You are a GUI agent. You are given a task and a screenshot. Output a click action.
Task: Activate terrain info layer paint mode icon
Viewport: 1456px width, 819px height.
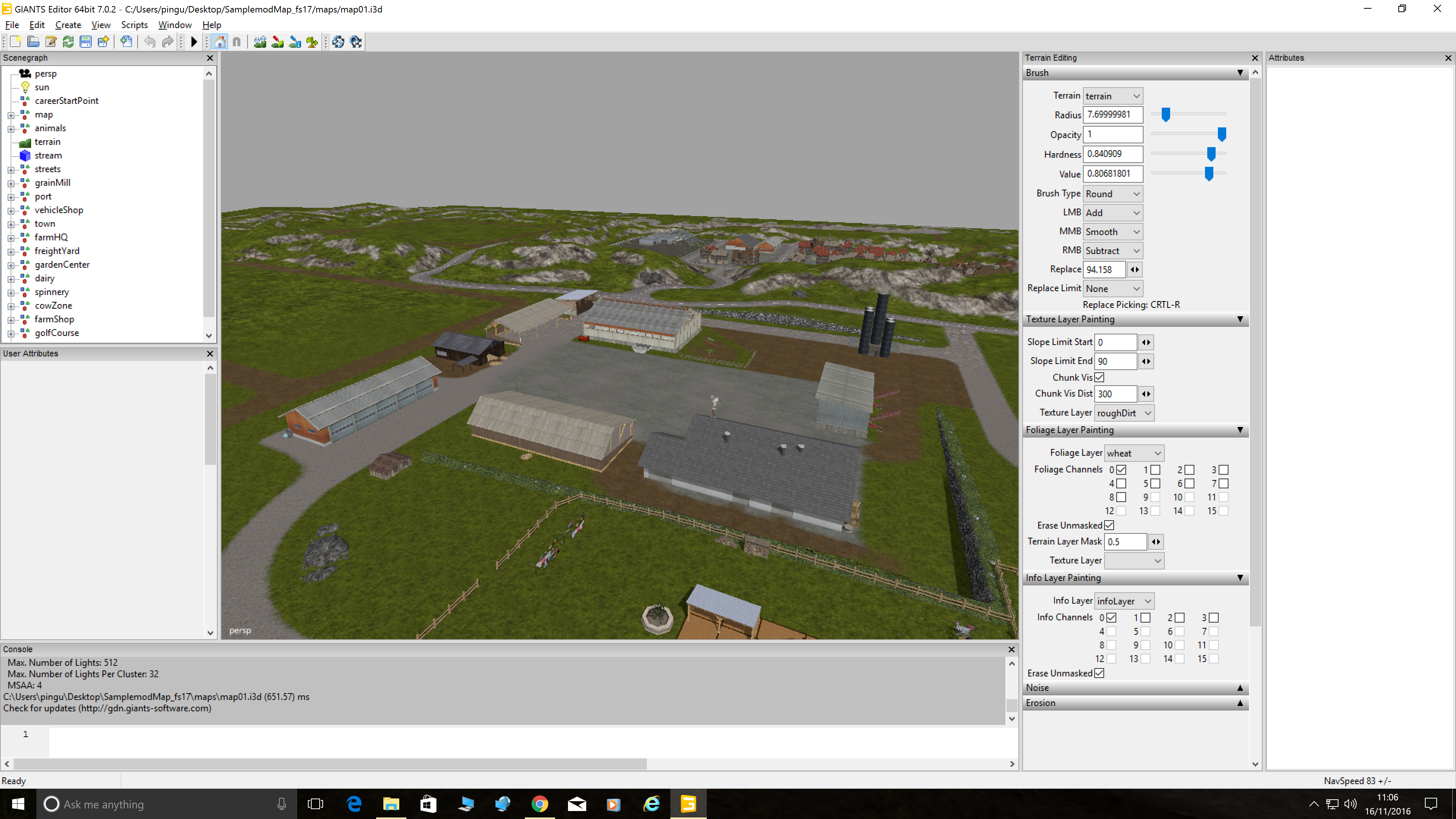[x=295, y=42]
